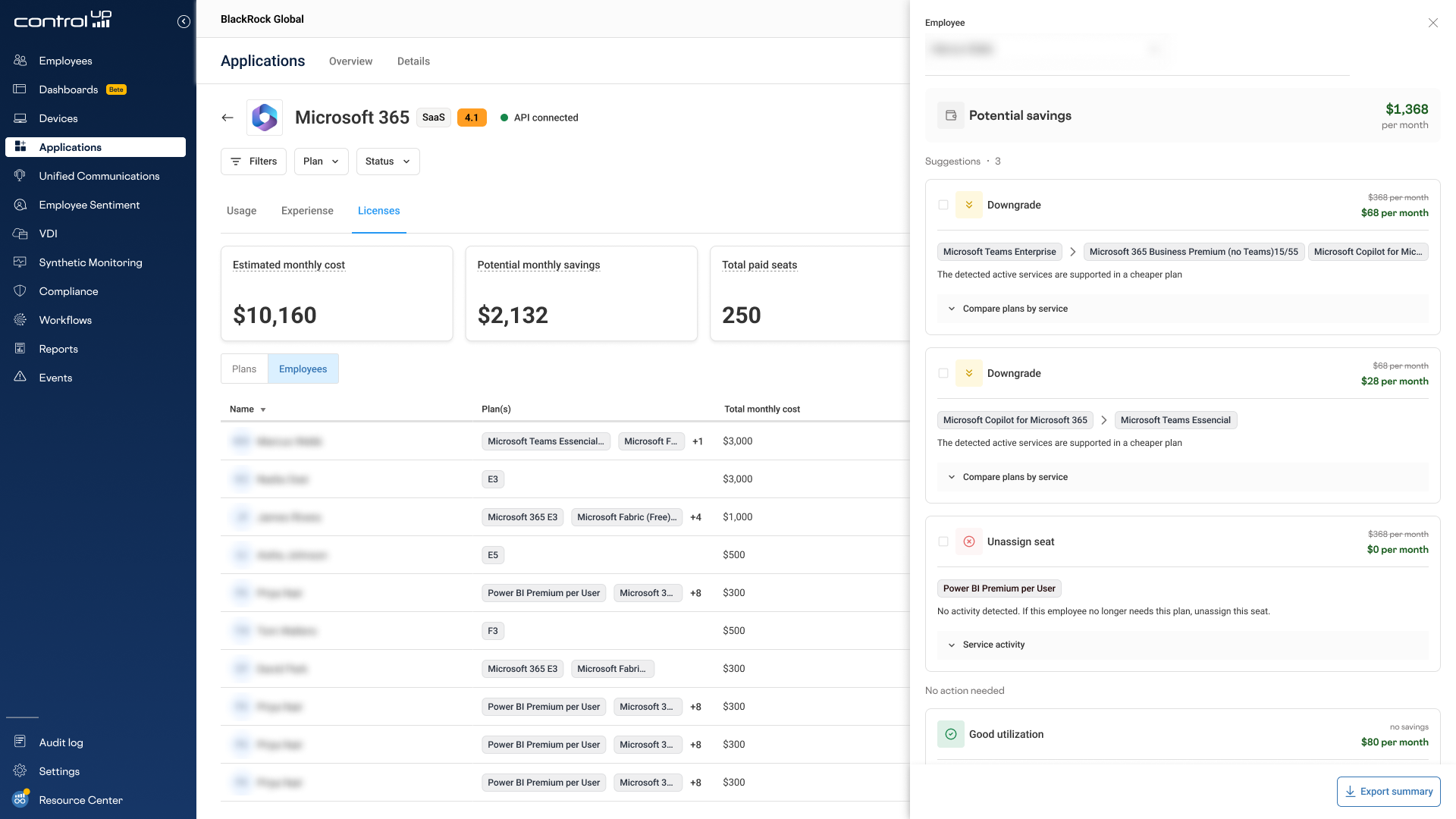Viewport: 1456px width, 819px height.
Task: Open the Settings gear icon
Action: pyautogui.click(x=20, y=771)
